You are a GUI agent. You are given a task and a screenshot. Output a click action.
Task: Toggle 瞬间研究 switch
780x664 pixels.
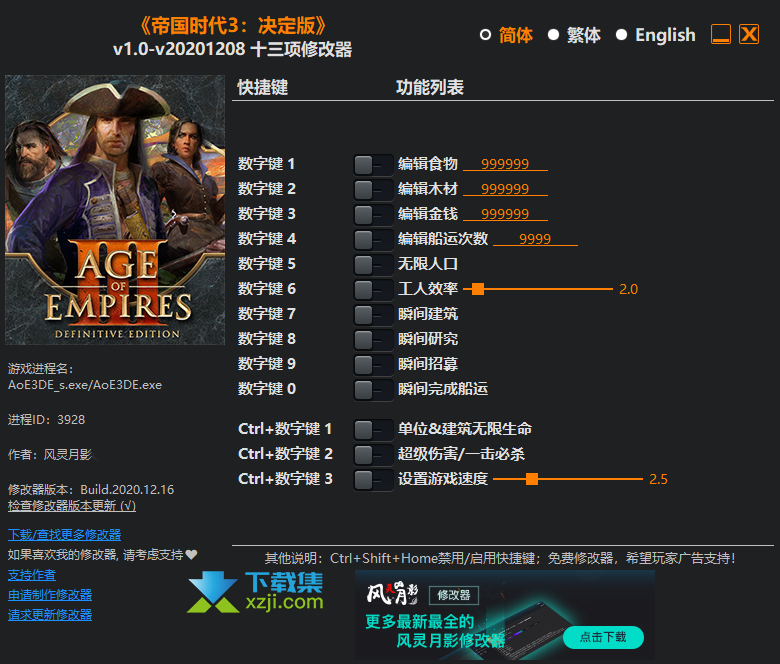[x=373, y=340]
